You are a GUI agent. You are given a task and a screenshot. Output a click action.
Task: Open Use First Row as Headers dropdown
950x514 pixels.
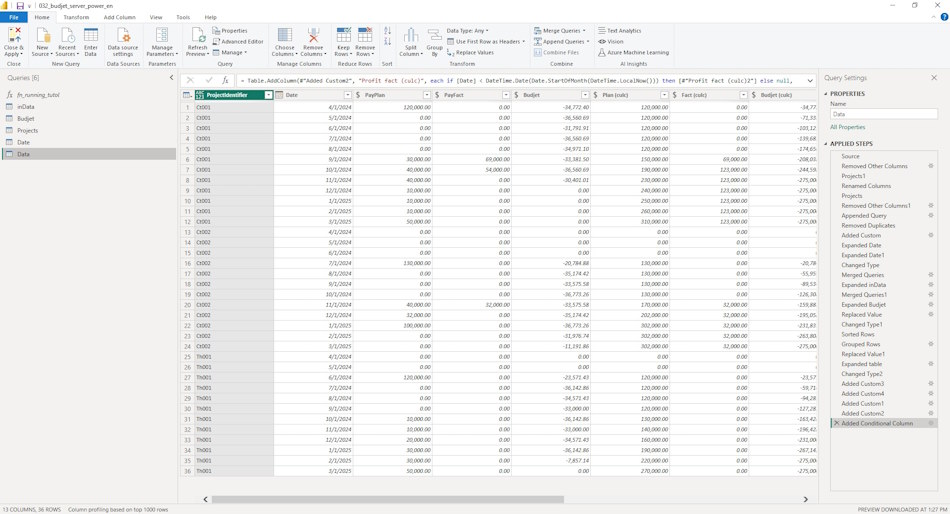486,41
